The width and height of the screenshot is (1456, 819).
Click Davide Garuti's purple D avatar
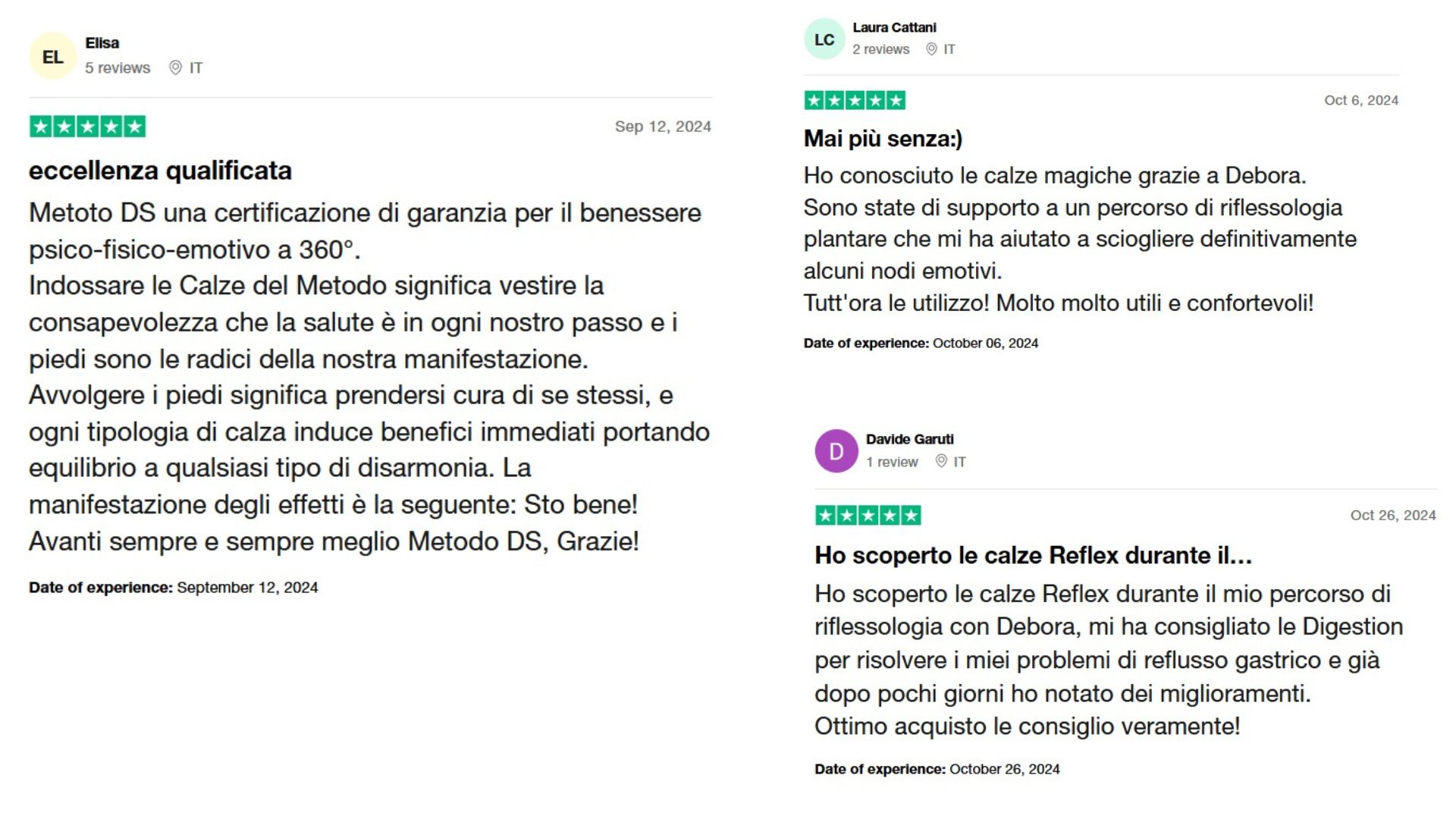tap(836, 451)
